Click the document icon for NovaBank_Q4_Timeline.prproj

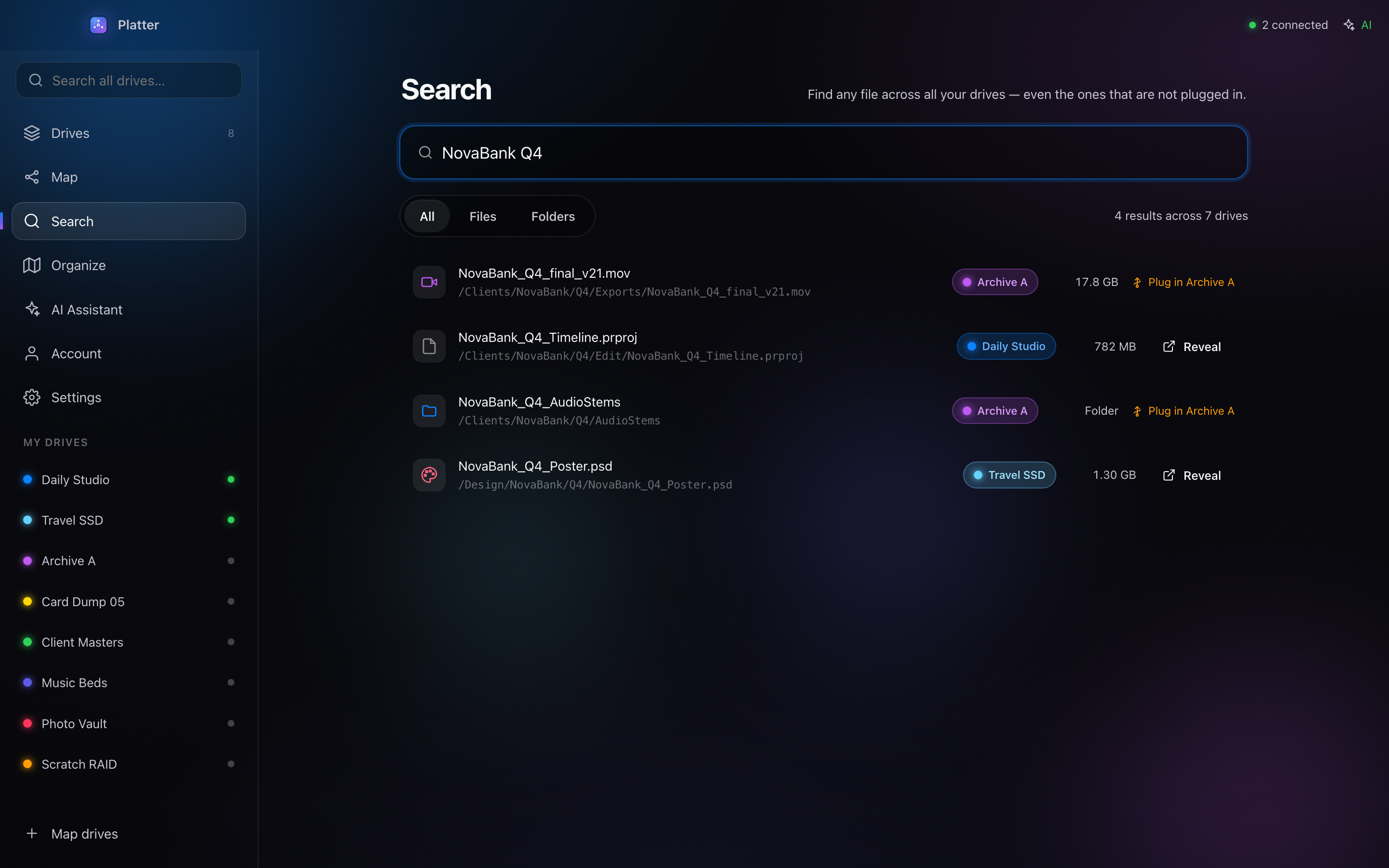click(429, 346)
